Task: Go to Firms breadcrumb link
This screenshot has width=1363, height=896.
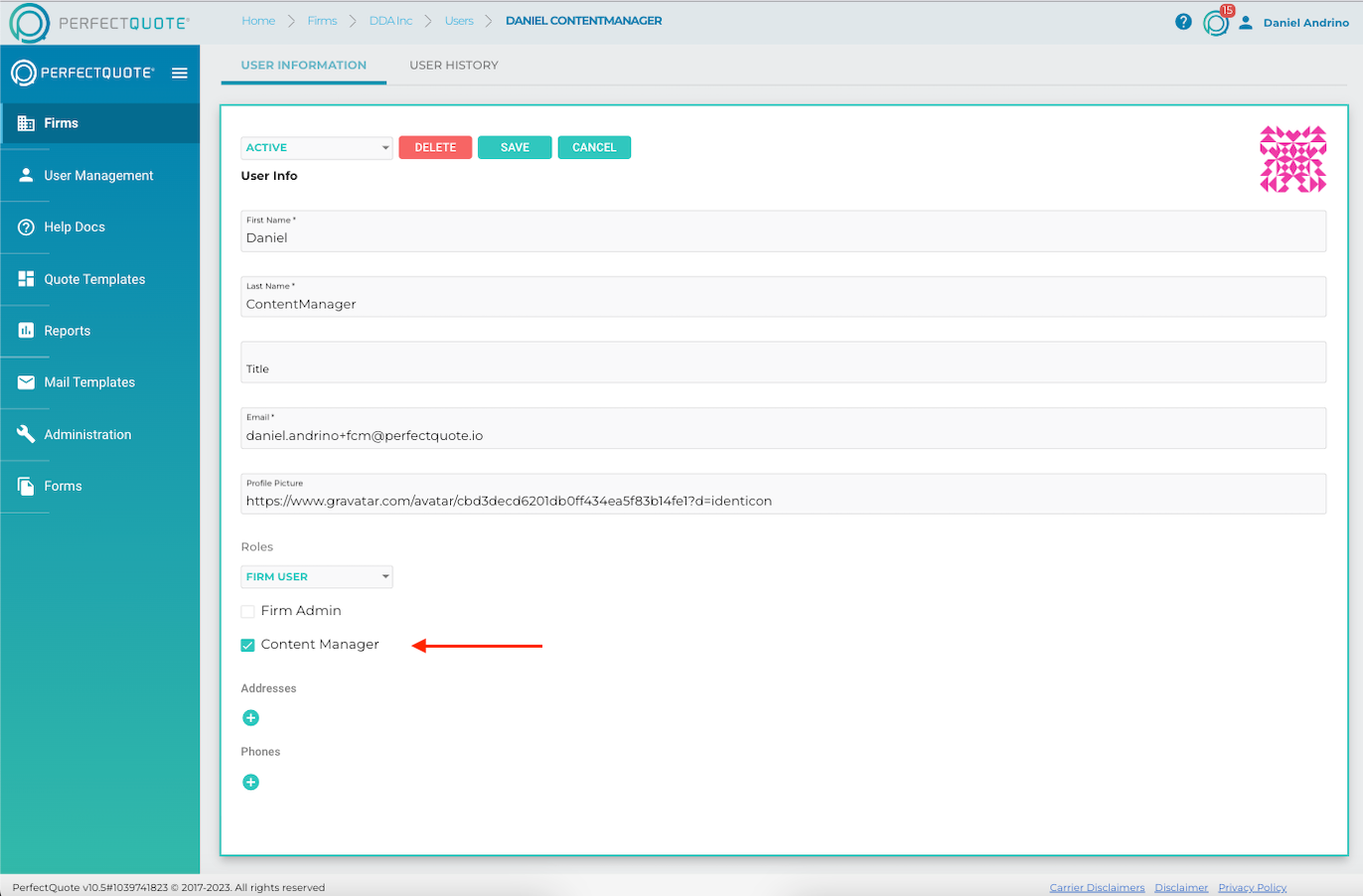Action: tap(322, 21)
